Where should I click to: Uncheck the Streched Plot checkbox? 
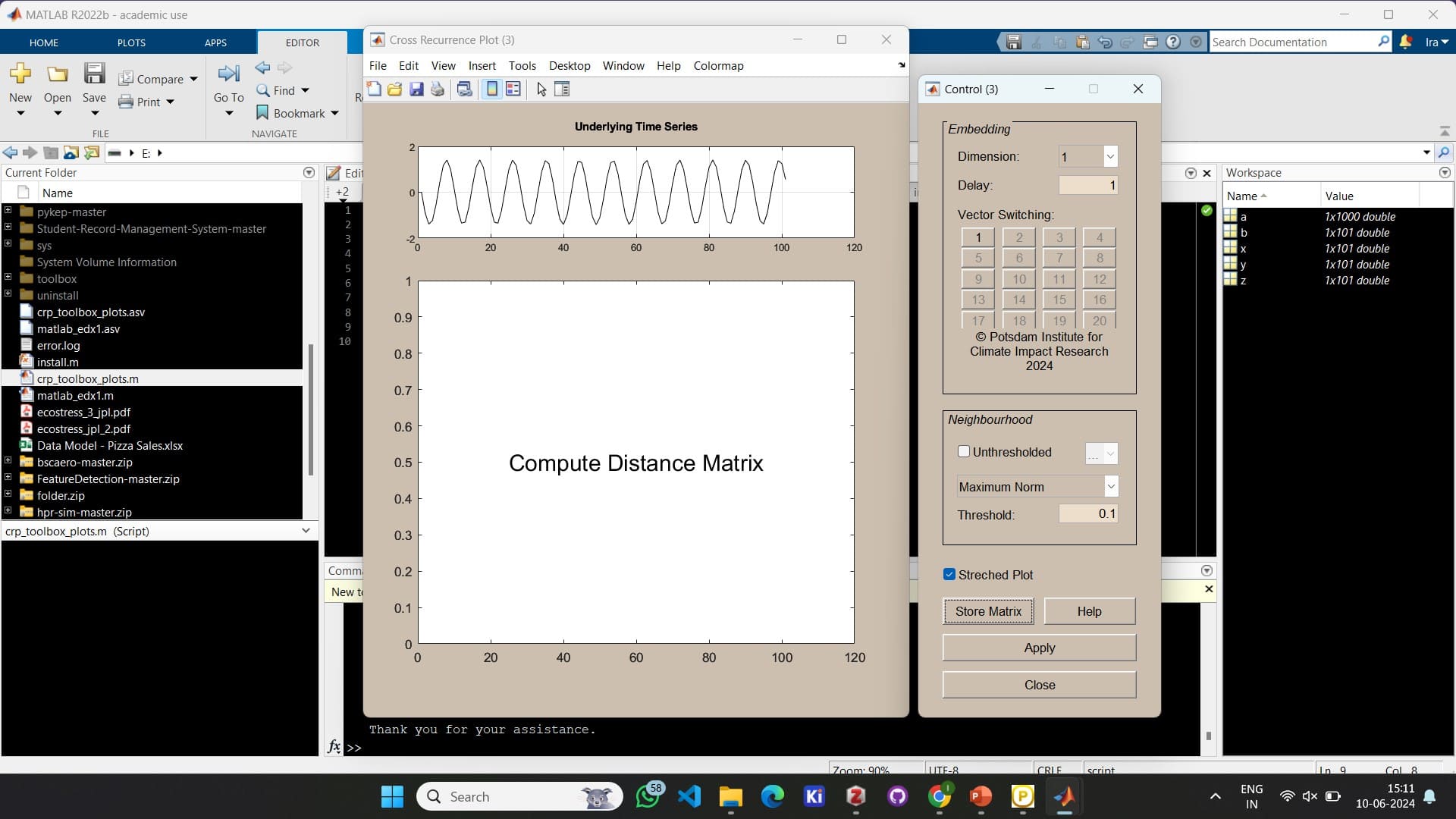click(x=949, y=574)
